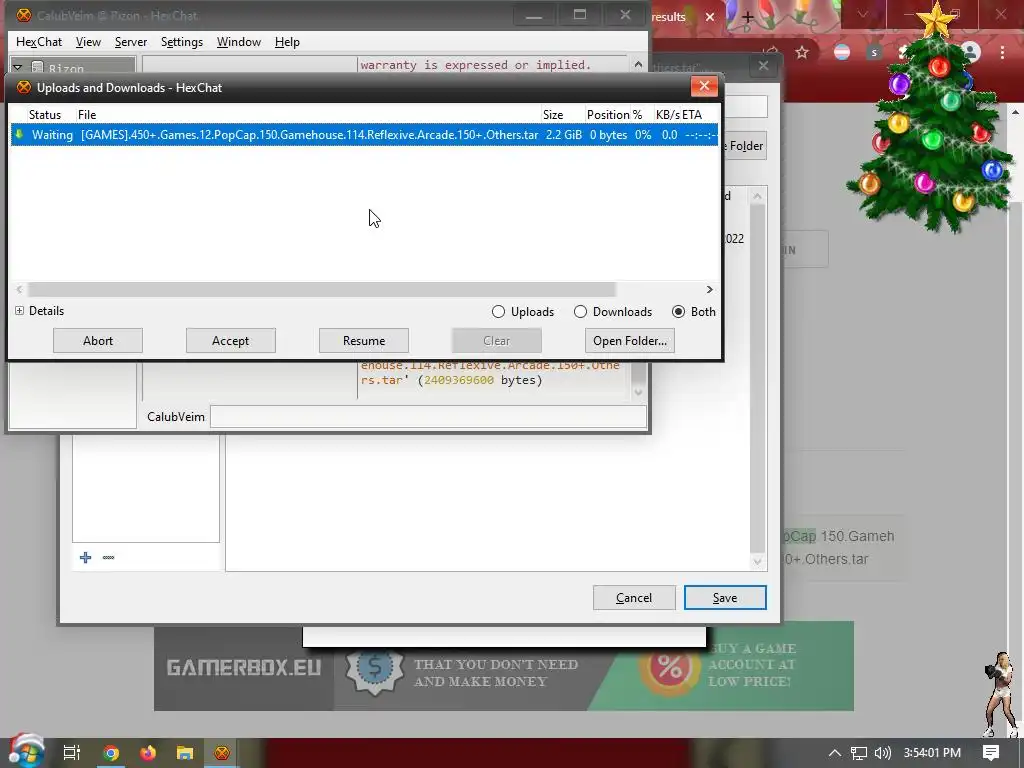
Task: Select the waiting [GAMES] tar transfer row
Action: [x=364, y=135]
